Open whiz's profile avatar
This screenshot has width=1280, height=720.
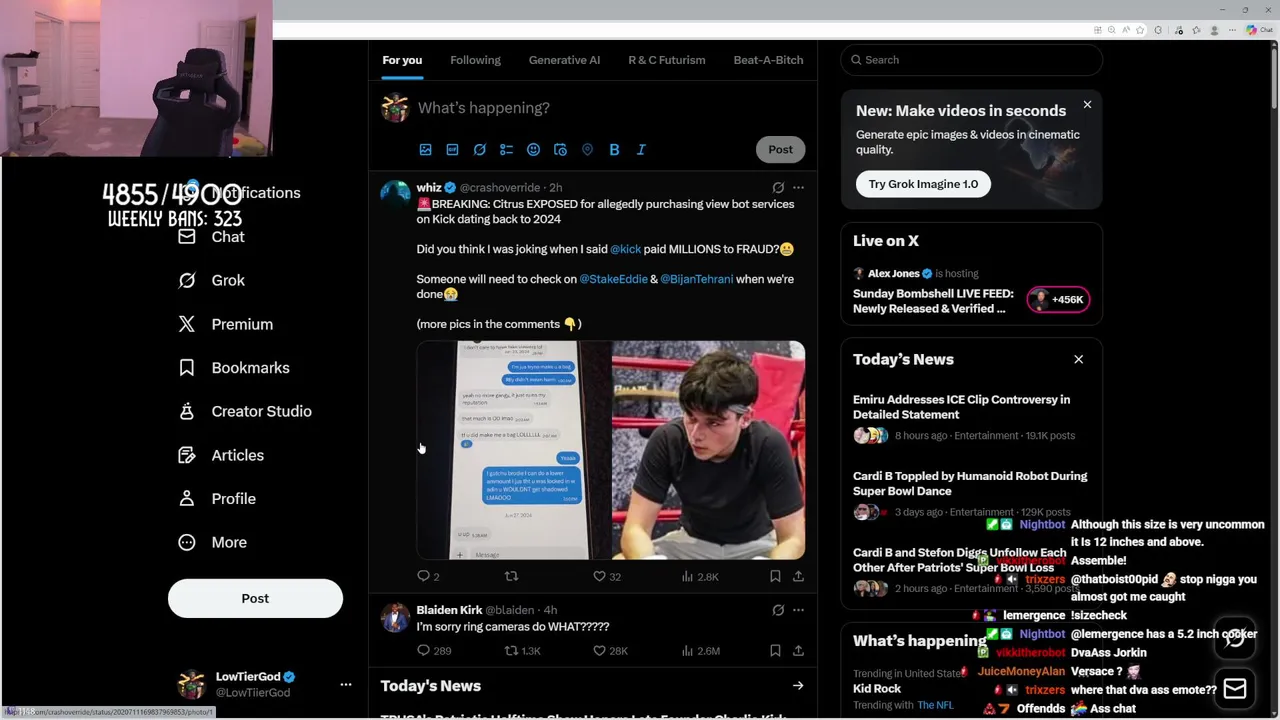(395, 193)
